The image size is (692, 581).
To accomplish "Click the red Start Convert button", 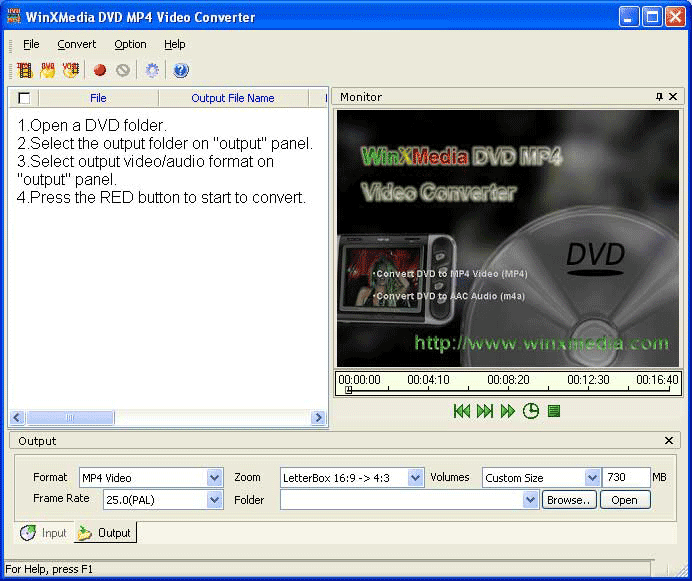I will (x=100, y=70).
